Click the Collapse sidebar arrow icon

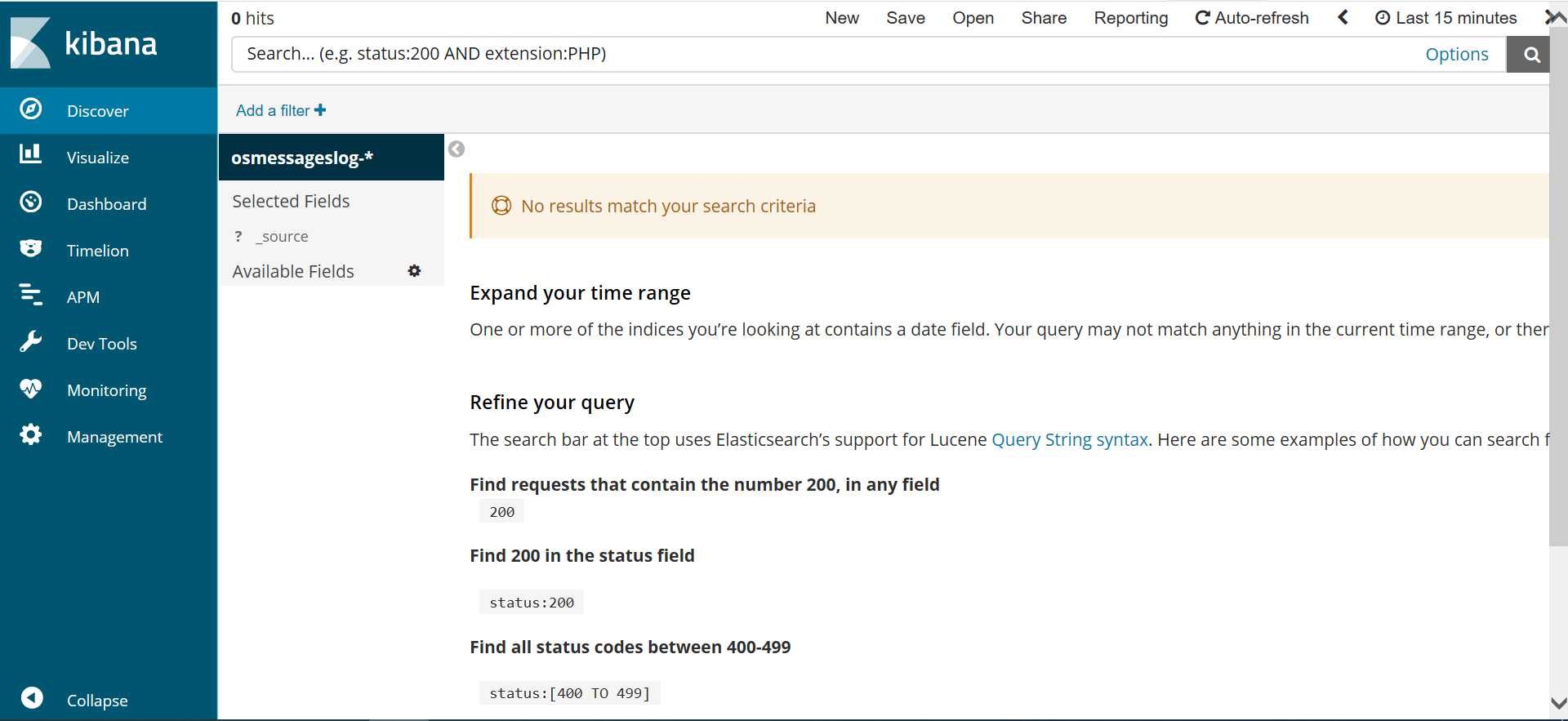click(32, 697)
